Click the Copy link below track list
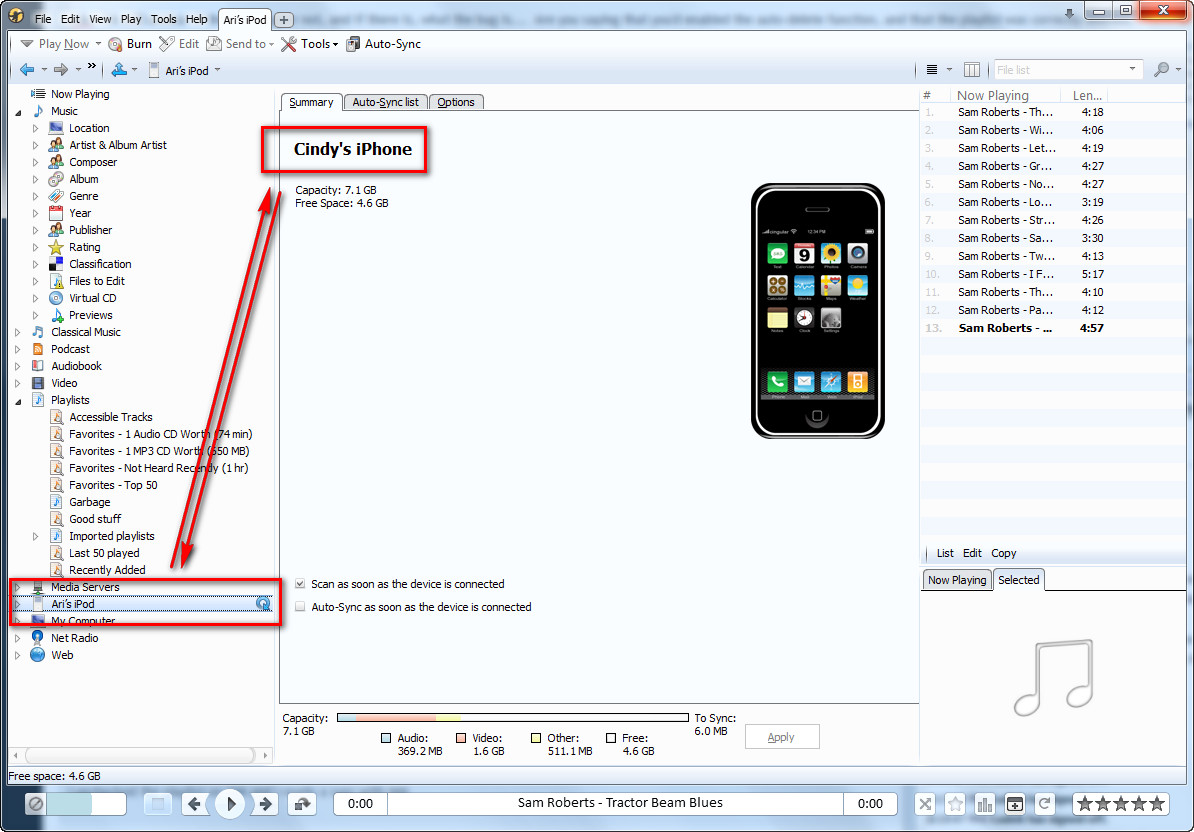The height and width of the screenshot is (832, 1194). pyautogui.click(x=1004, y=553)
